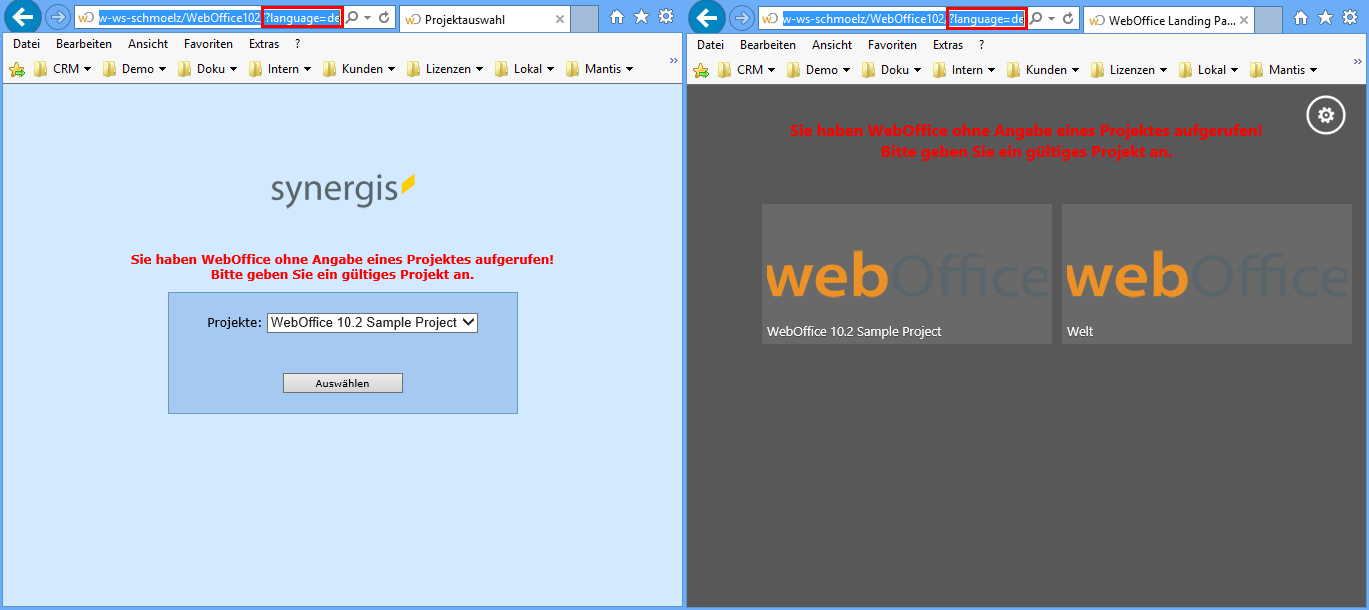Click the Back arrow in the left browser window
The image size is (1369, 610).
[x=22, y=17]
